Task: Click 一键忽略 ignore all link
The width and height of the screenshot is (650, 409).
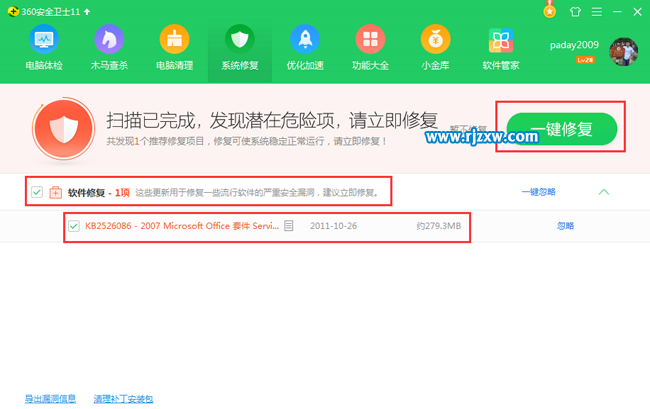Action: coord(538,192)
